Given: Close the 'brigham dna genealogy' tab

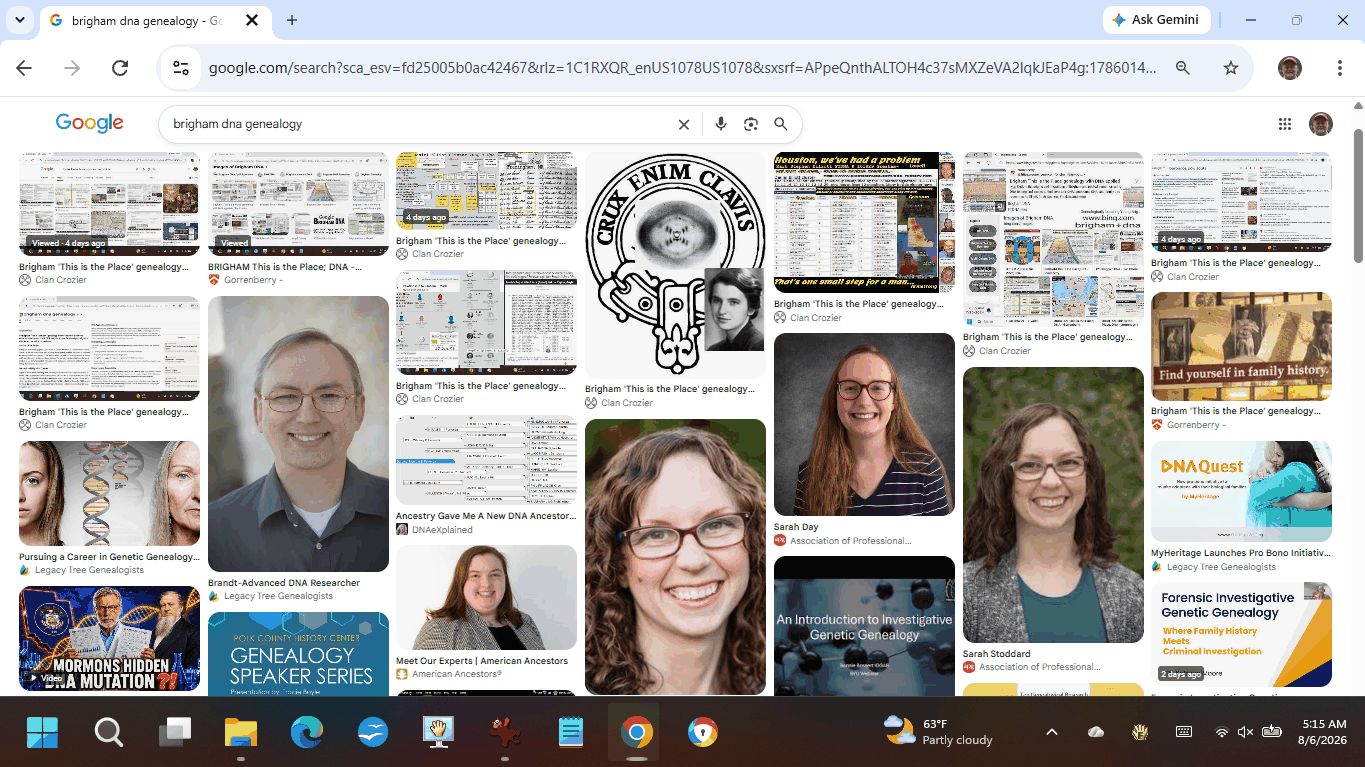Looking at the screenshot, I should pos(252,20).
